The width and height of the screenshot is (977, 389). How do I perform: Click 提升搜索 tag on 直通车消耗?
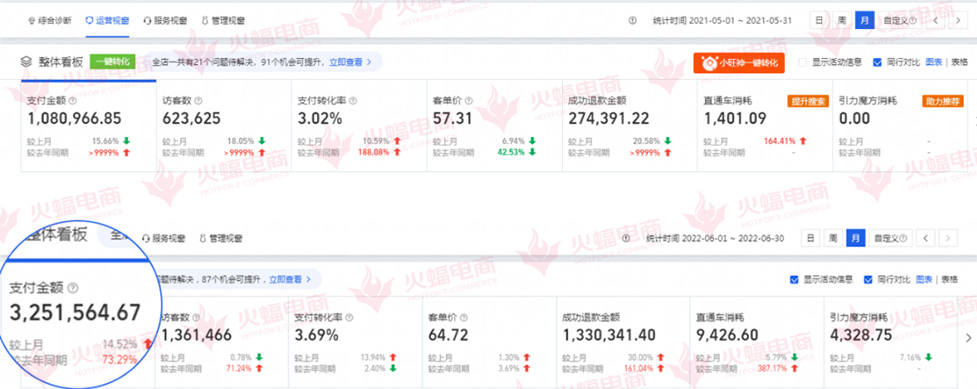(x=808, y=101)
